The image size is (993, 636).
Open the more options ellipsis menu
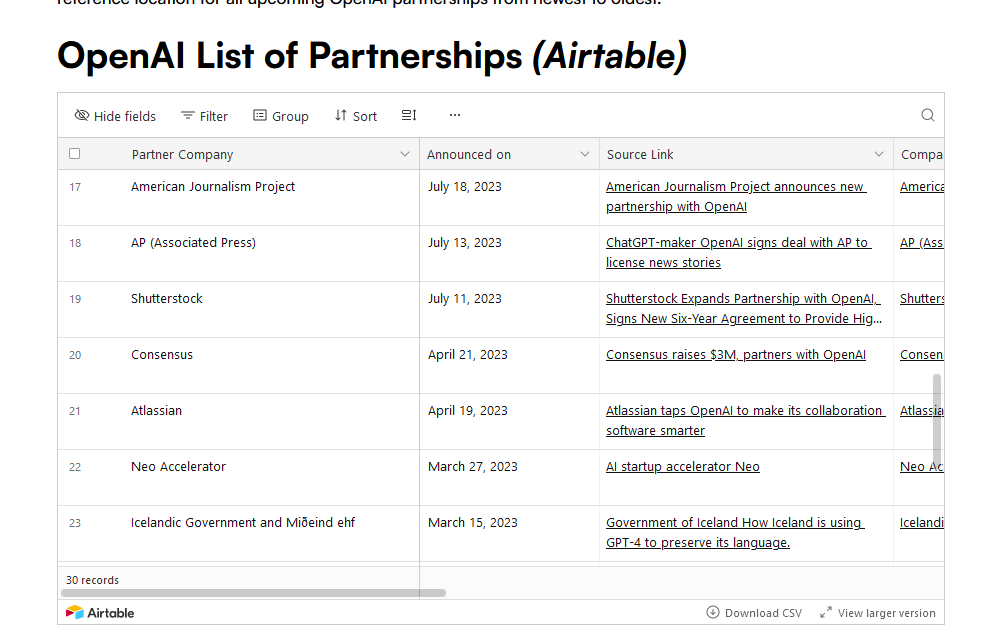click(455, 115)
